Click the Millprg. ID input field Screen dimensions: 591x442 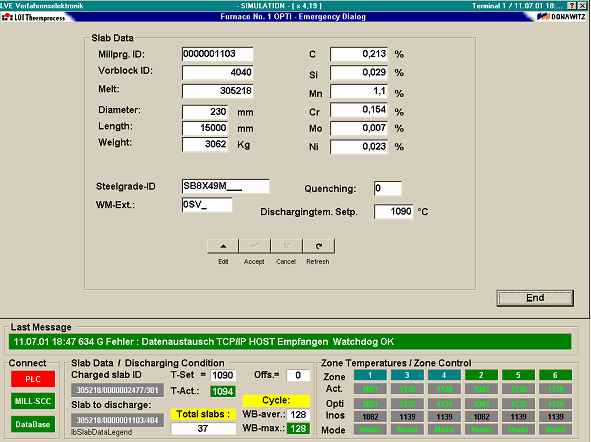tap(217, 54)
